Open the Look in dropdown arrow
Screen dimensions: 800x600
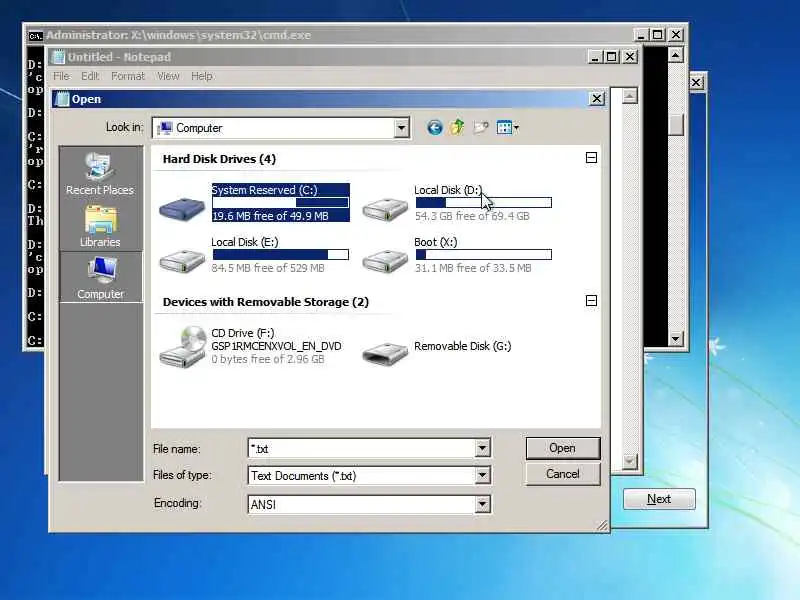pyautogui.click(x=402, y=128)
